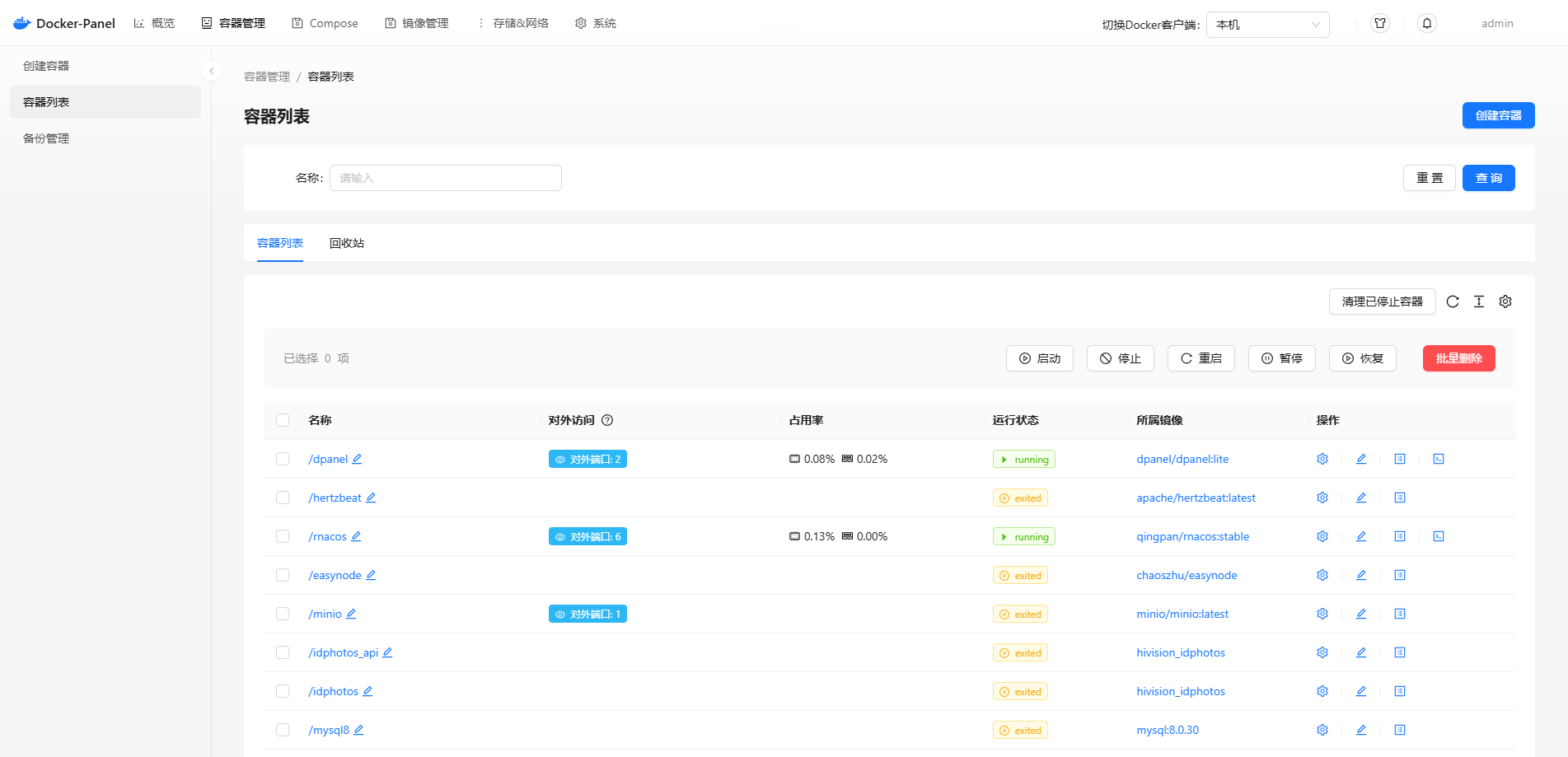1568x757 pixels.
Task: Focus the 名称 search input field
Action: click(x=445, y=178)
